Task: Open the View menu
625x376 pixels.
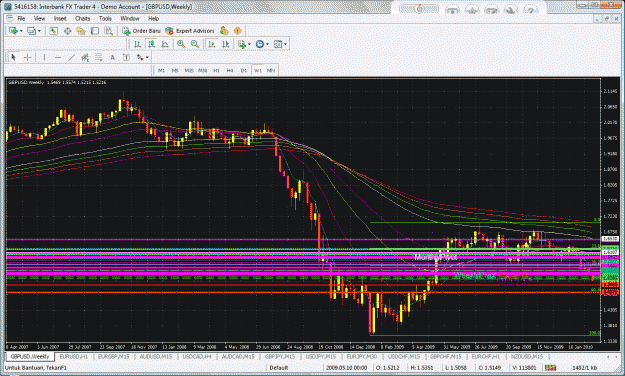Action: [x=39, y=18]
